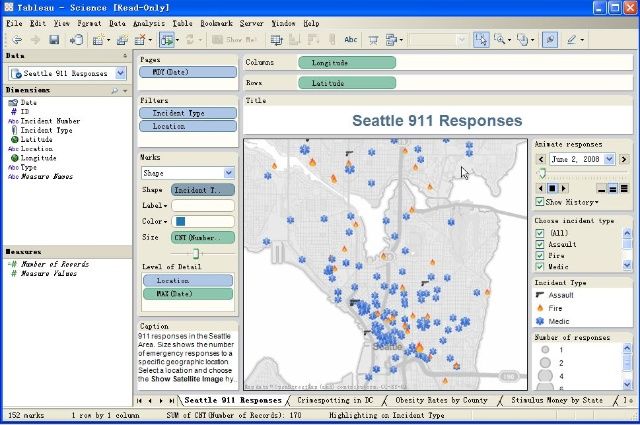Click the Clear Sheet icon
Image resolution: width=640 pixels, height=425 pixels.
pos(140,40)
